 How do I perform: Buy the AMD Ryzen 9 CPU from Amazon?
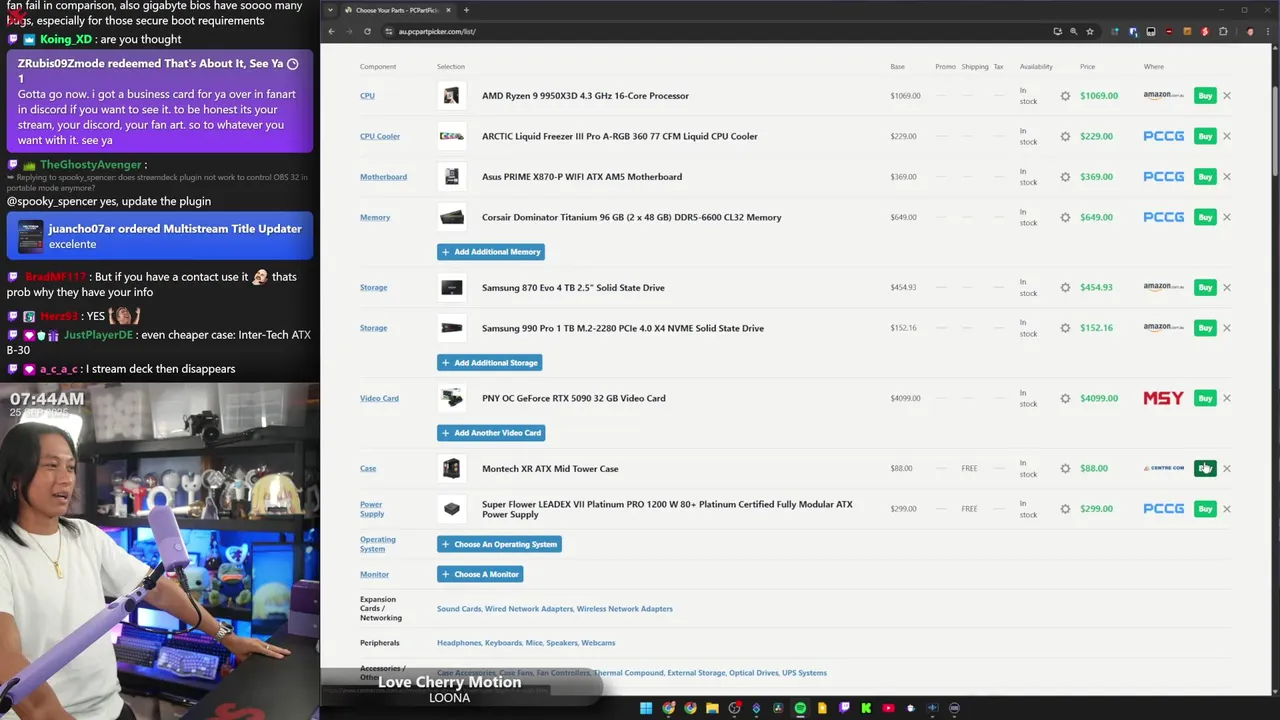[1205, 96]
